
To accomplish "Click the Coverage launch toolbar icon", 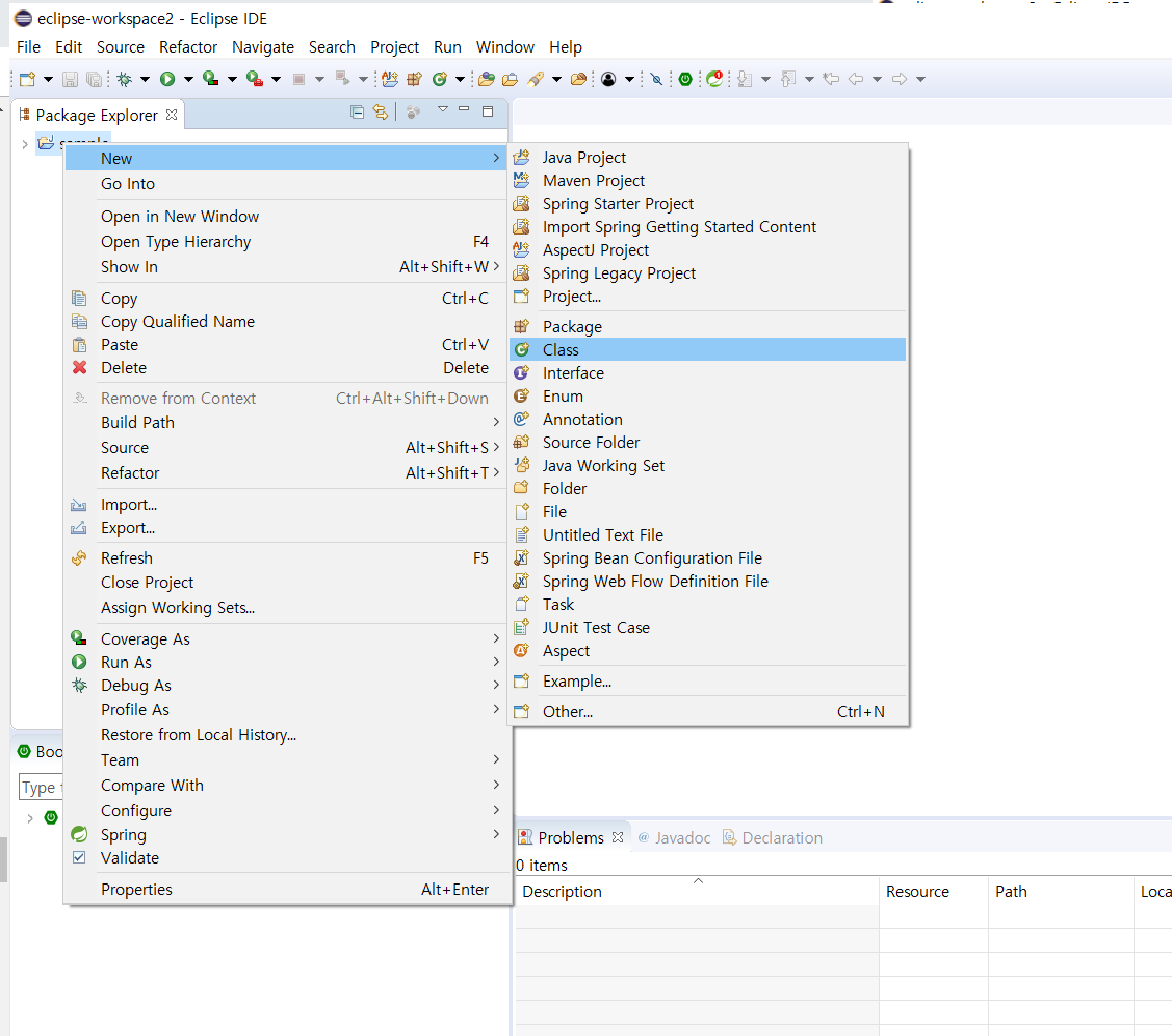I will tap(211, 78).
